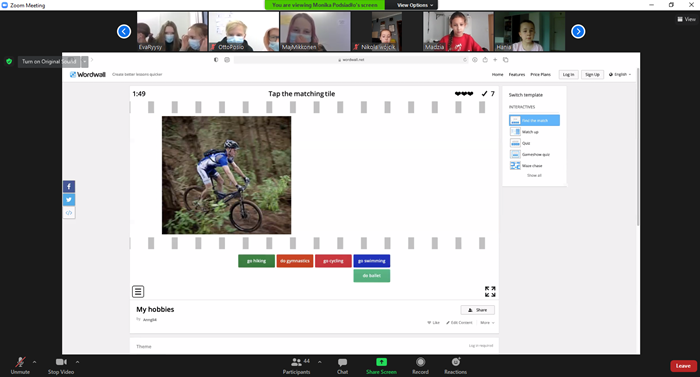700x377 pixels.
Task: Expand video options arrow beside Stop Video
Action: tap(77, 362)
